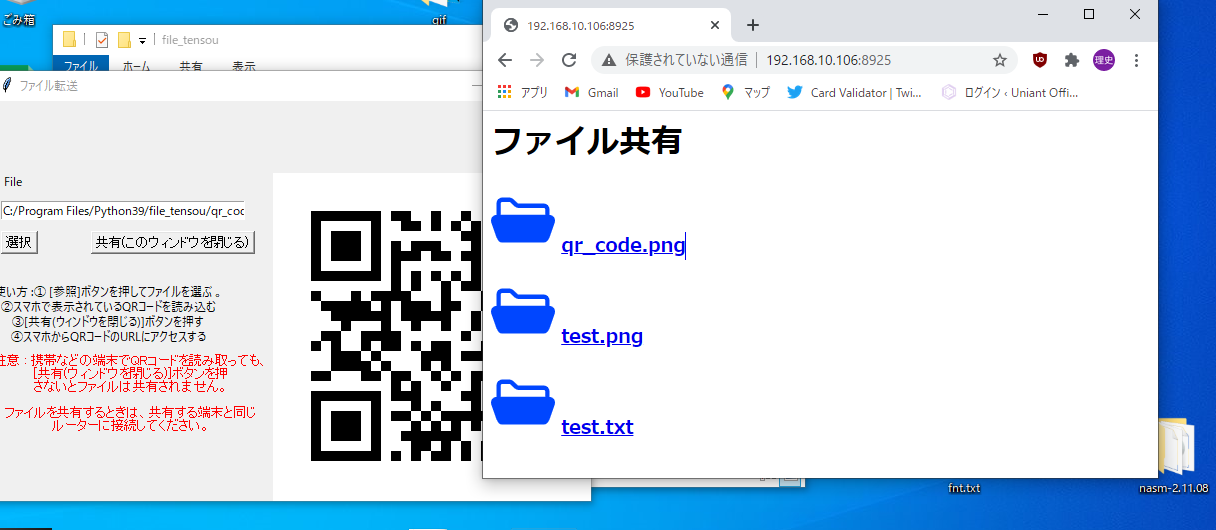The width and height of the screenshot is (1216, 530).
Task: Open the 表示 ribbon tab in Explorer
Action: [243, 66]
